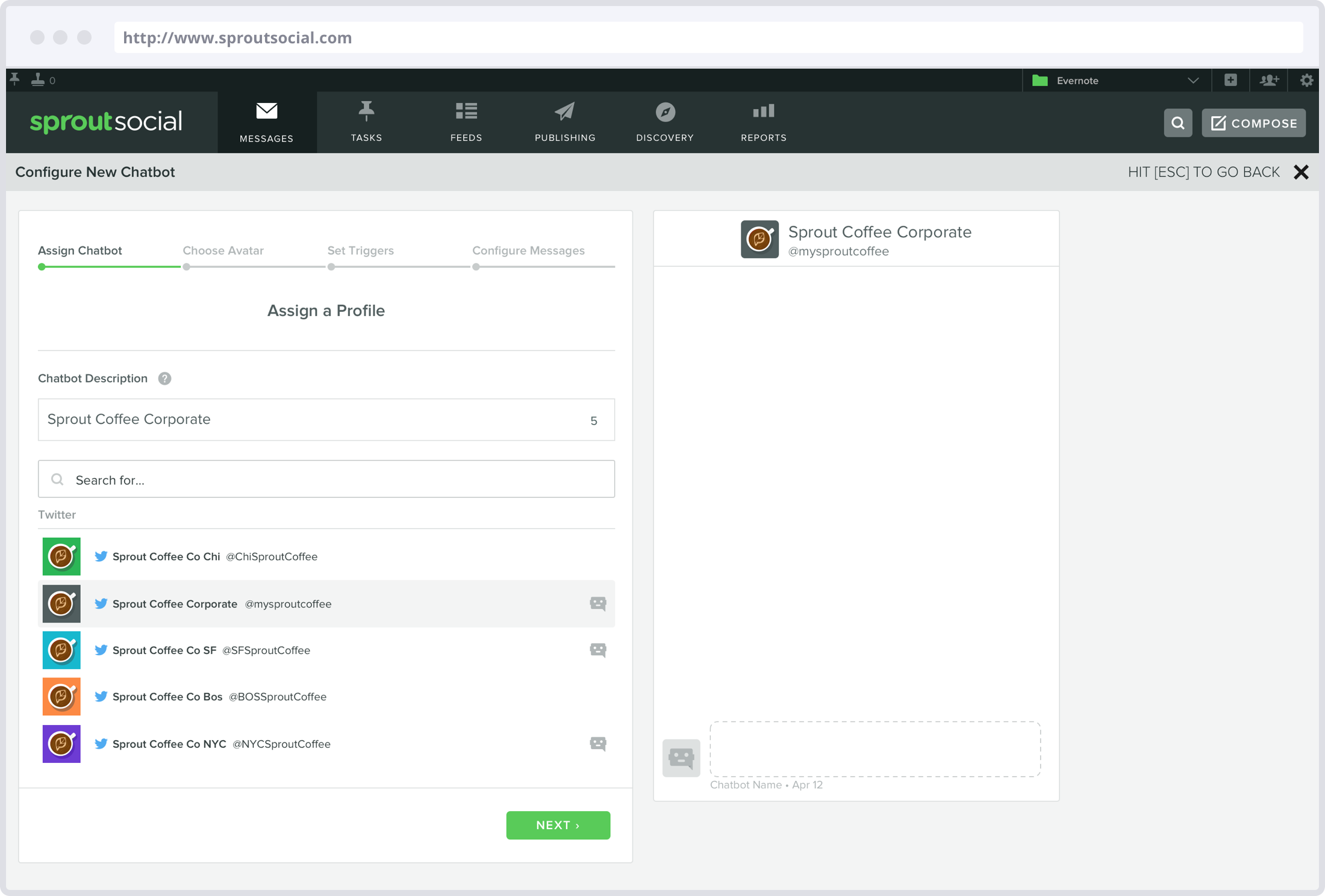
Task: Click the search magnifier button in the header
Action: (x=1177, y=123)
